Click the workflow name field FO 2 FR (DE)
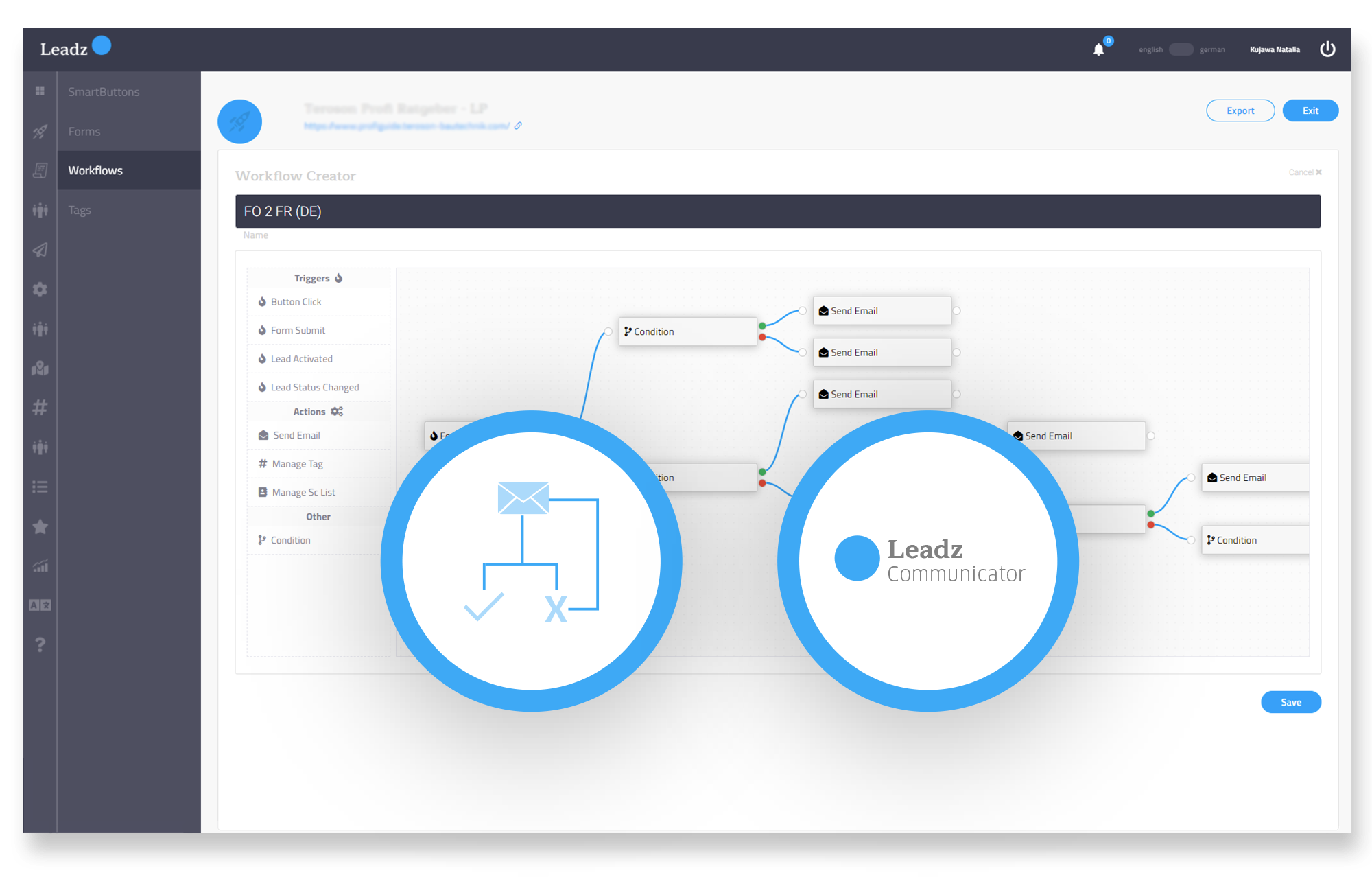Image resolution: width=1372 pixels, height=886 pixels. (778, 211)
